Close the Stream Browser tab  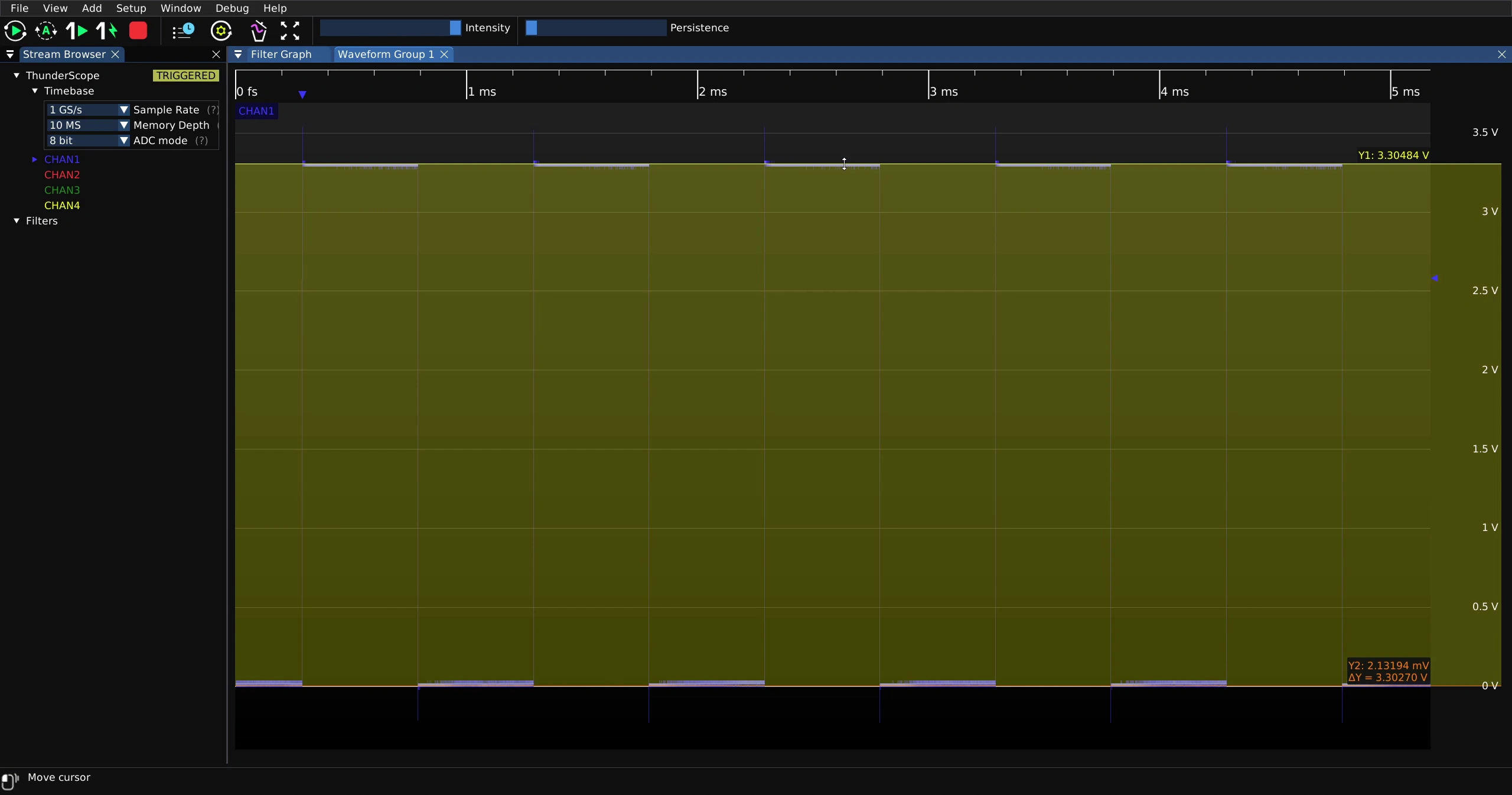click(115, 54)
